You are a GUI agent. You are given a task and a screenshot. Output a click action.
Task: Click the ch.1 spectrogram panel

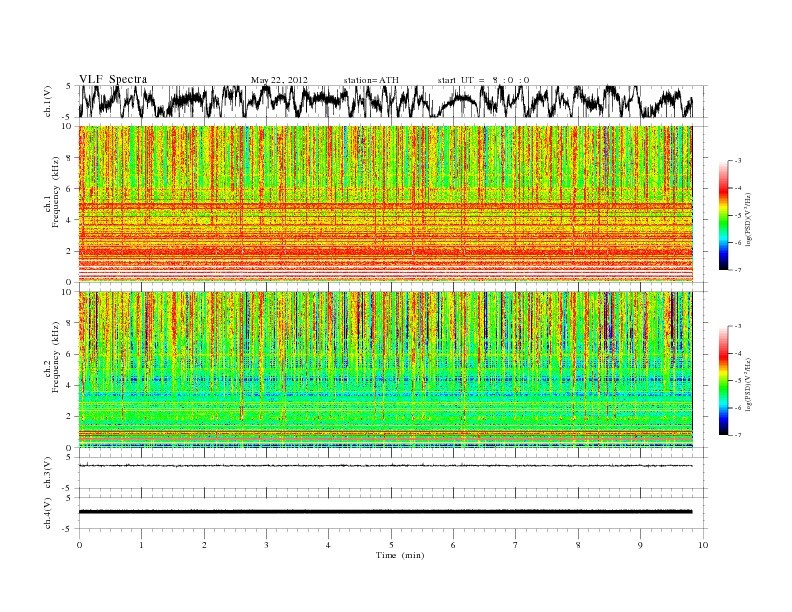(386, 204)
